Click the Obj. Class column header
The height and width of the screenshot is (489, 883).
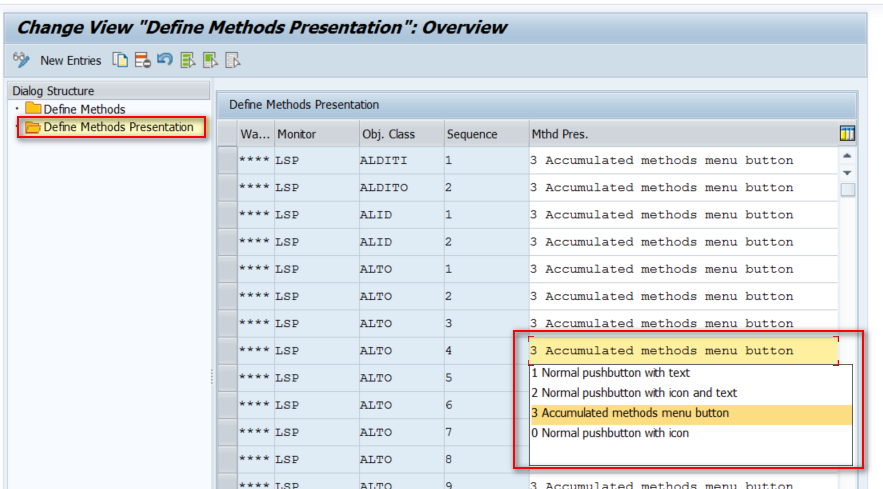click(x=402, y=134)
